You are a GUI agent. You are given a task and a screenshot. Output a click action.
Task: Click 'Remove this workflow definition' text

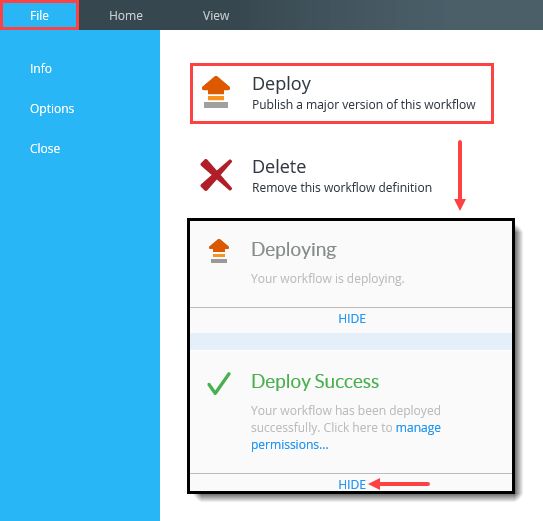pyautogui.click(x=342, y=187)
